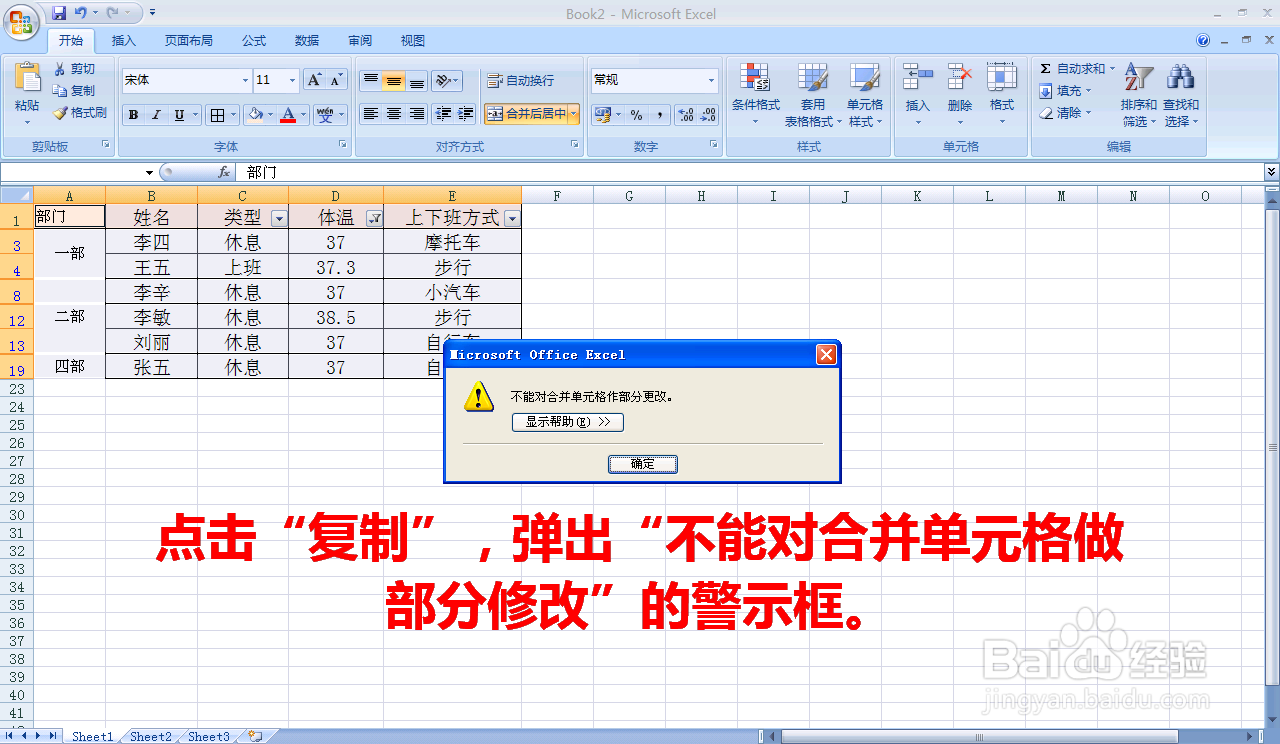Screen dimensions: 1280x744
Task: Apply the red font color swatch
Action: (x=288, y=115)
